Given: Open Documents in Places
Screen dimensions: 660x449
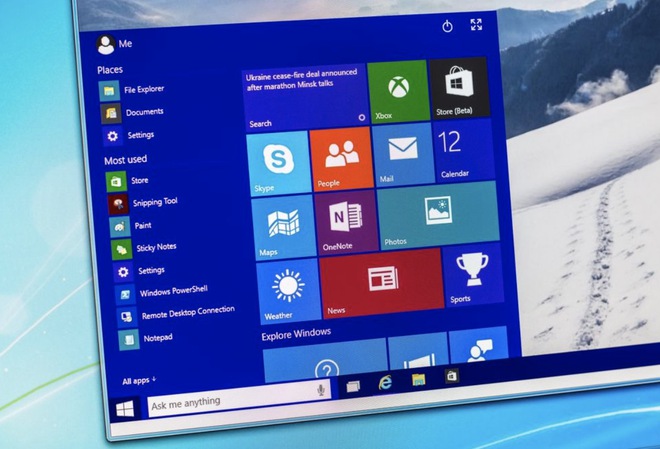Looking at the screenshot, I should click(x=133, y=113).
